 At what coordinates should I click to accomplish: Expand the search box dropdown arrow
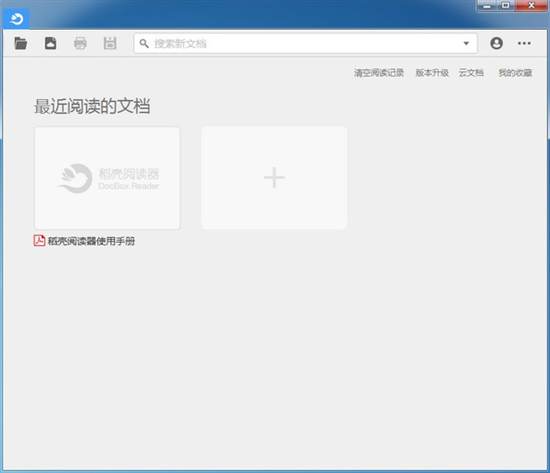click(466, 44)
